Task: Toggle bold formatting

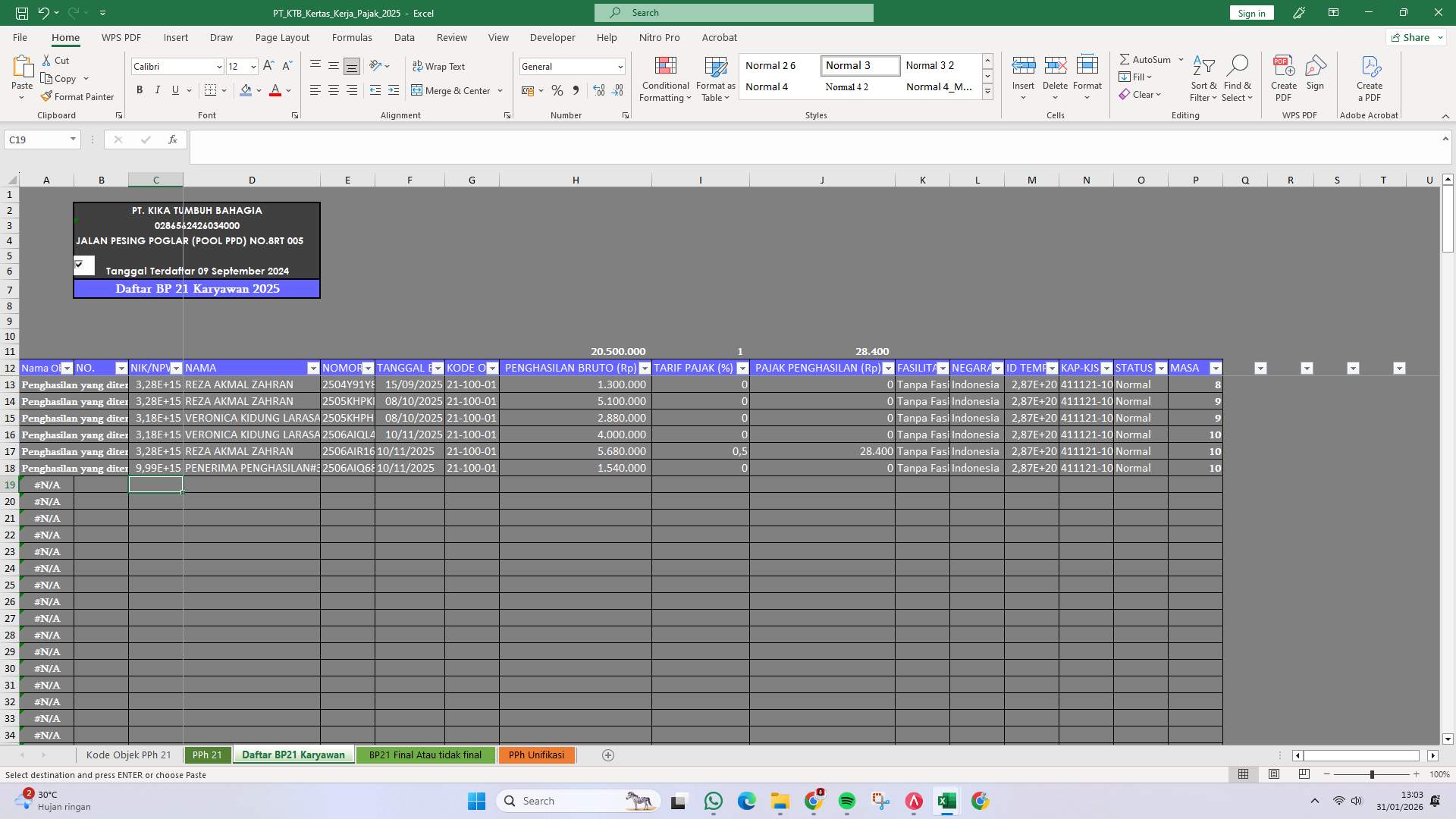Action: 140,89
